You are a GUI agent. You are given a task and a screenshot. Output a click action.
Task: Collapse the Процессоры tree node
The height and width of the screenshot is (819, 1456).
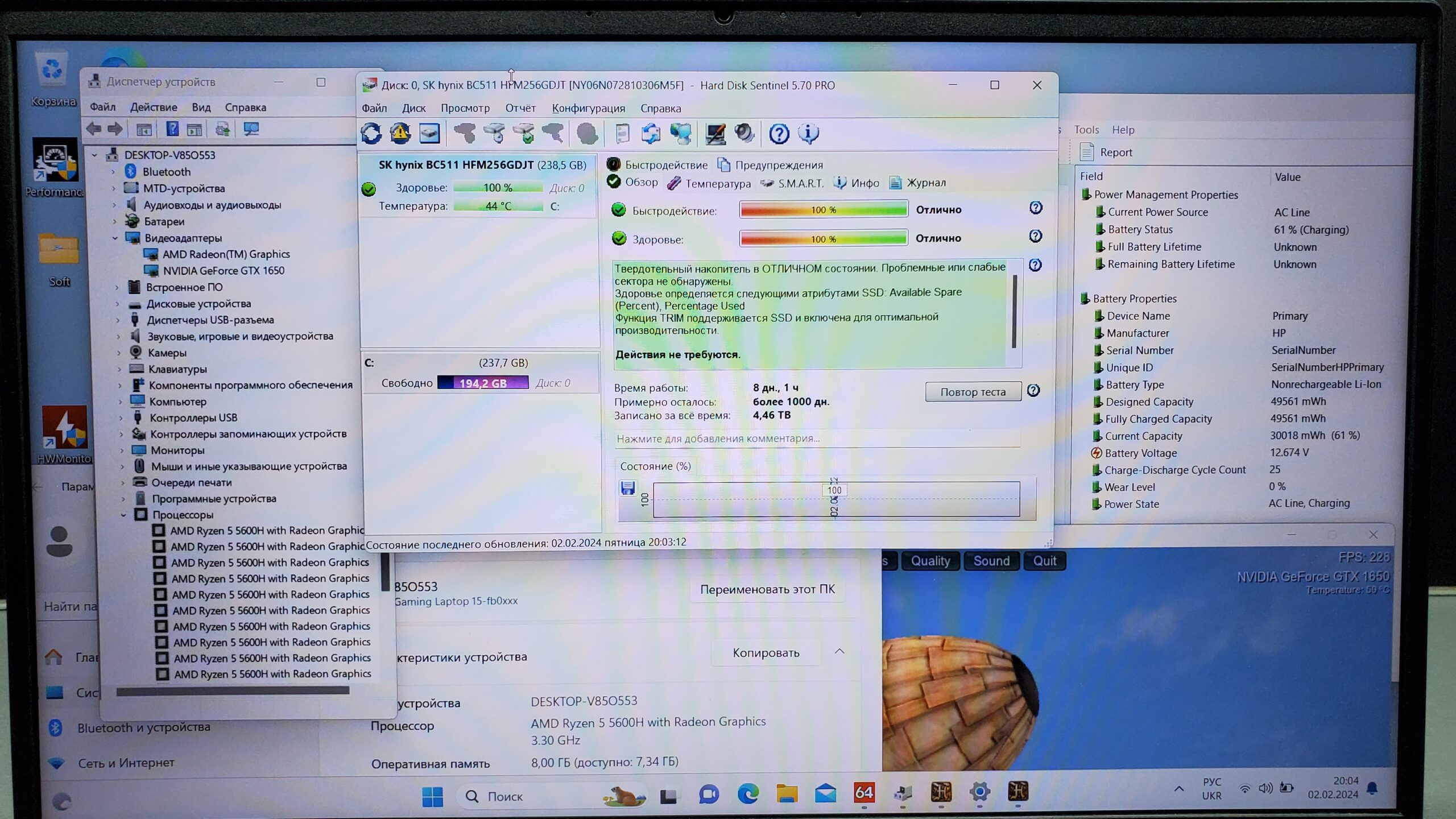[x=123, y=515]
